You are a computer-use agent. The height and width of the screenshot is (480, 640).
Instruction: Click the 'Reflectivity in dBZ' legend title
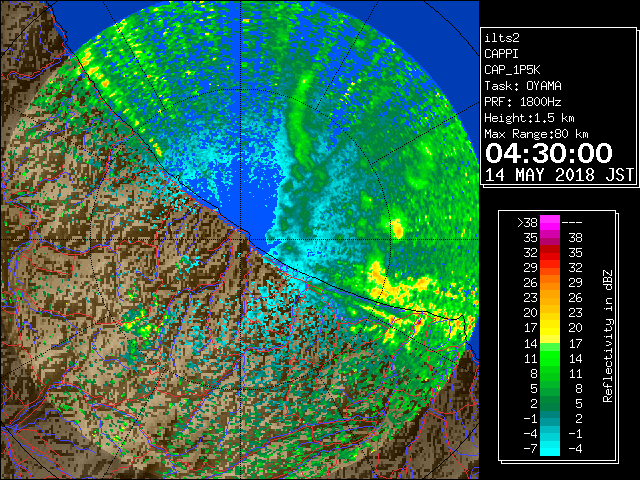click(608, 336)
